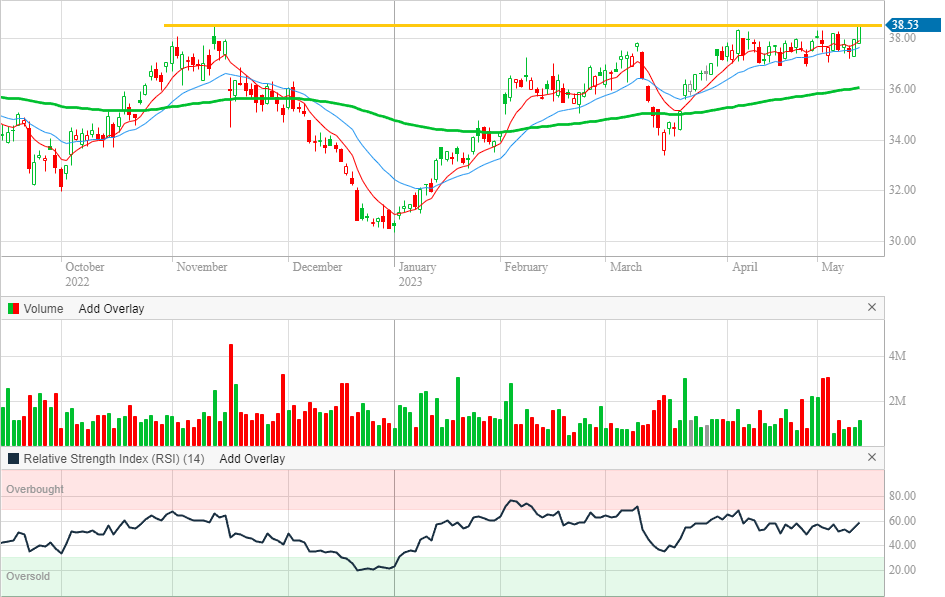Viewport: 945px width, 597px height.
Task: Click the Overbought zone label
Action: tap(35, 489)
